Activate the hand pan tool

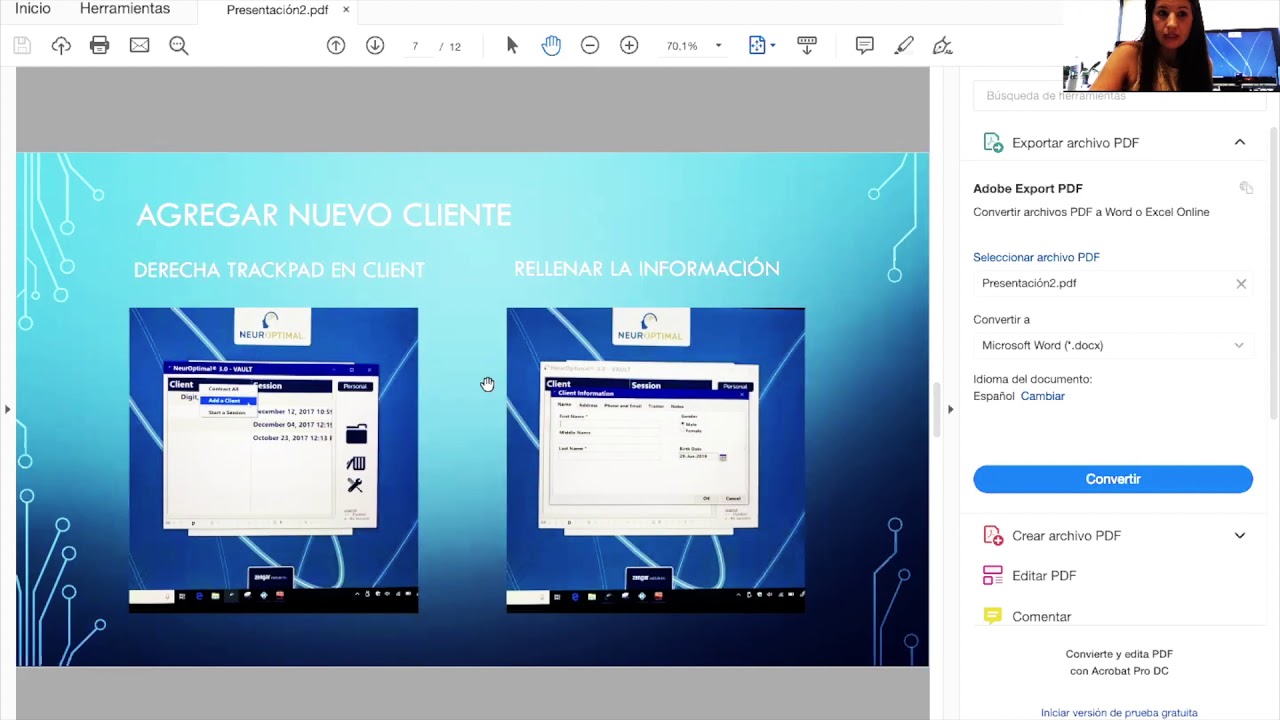tap(551, 45)
